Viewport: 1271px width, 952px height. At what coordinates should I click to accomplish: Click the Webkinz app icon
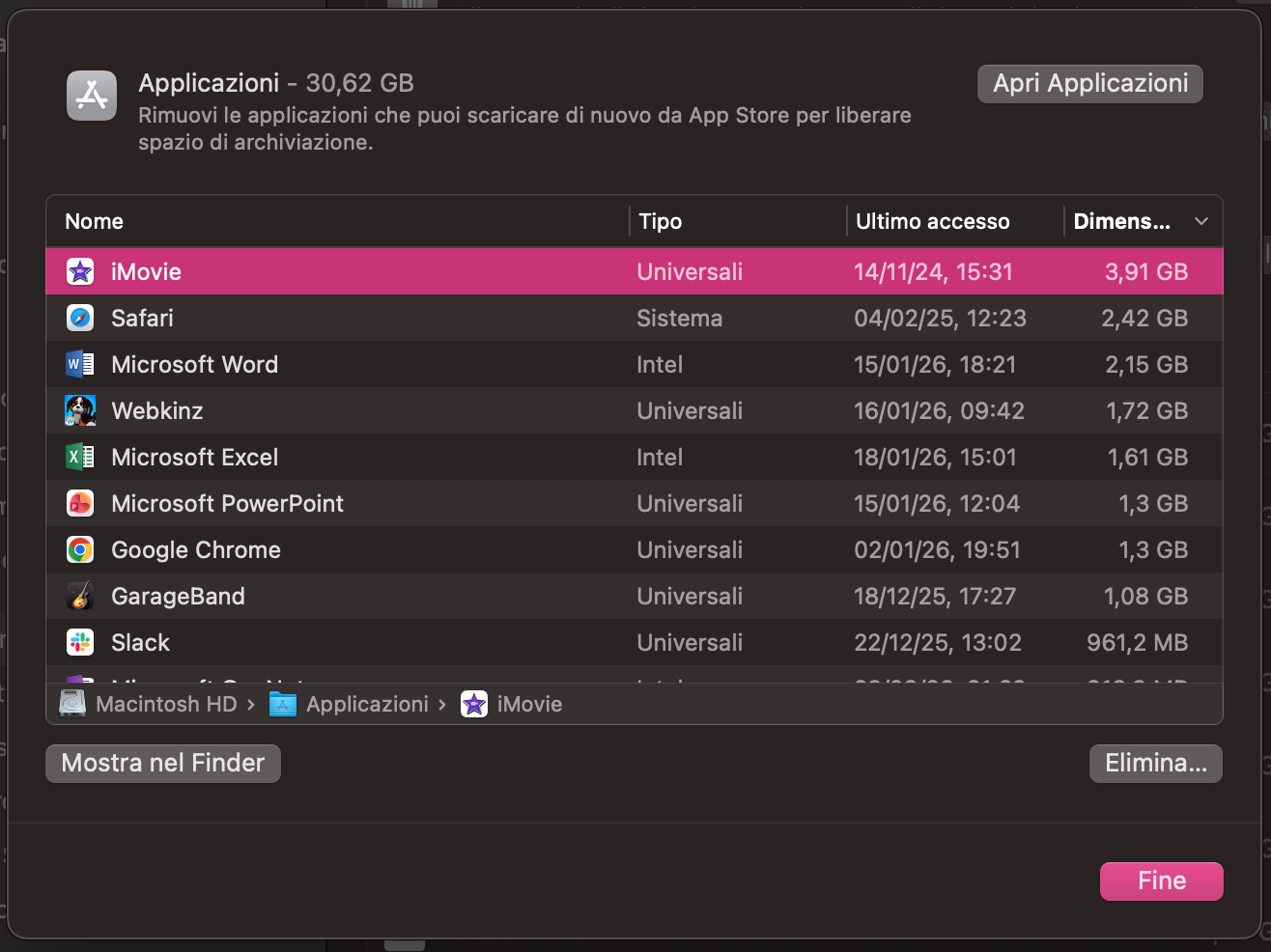pyautogui.click(x=80, y=411)
